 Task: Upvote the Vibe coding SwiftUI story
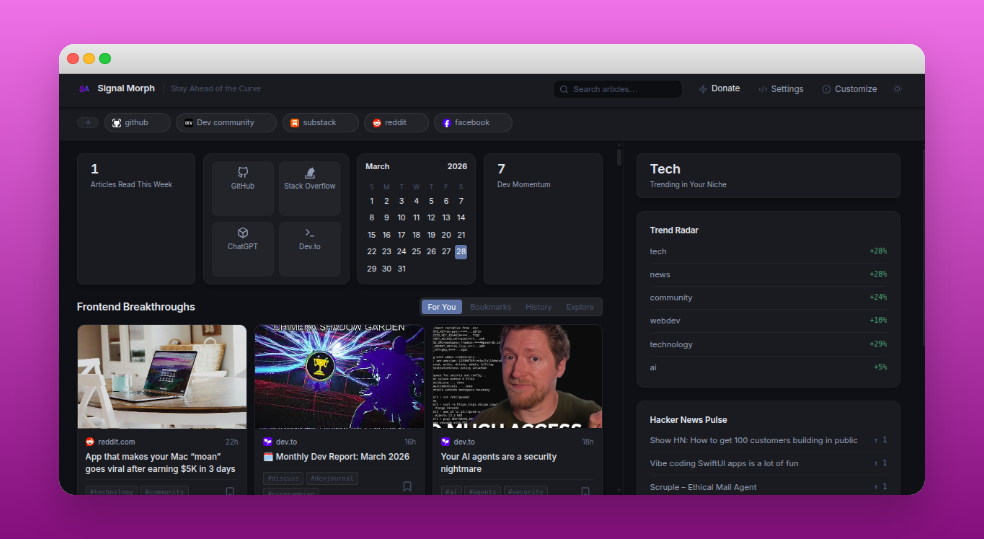880,463
